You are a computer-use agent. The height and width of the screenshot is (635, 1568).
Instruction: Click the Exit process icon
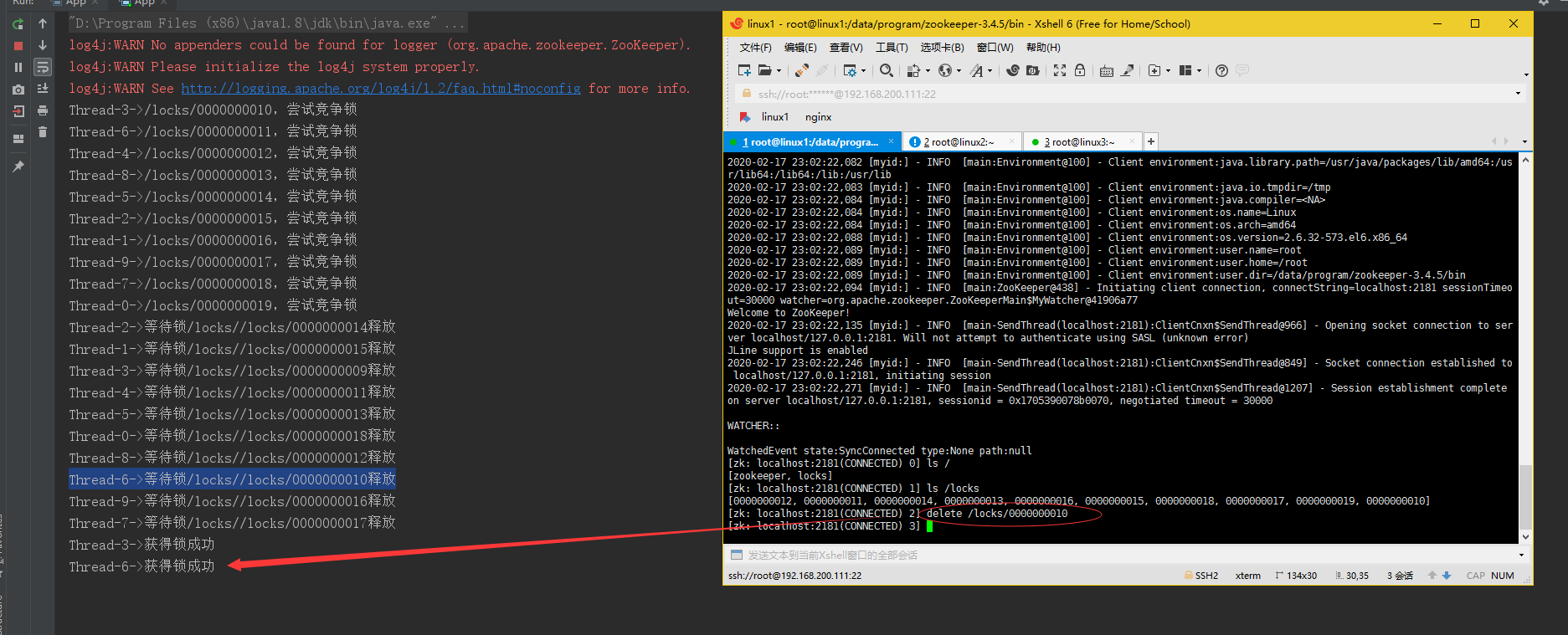(18, 110)
